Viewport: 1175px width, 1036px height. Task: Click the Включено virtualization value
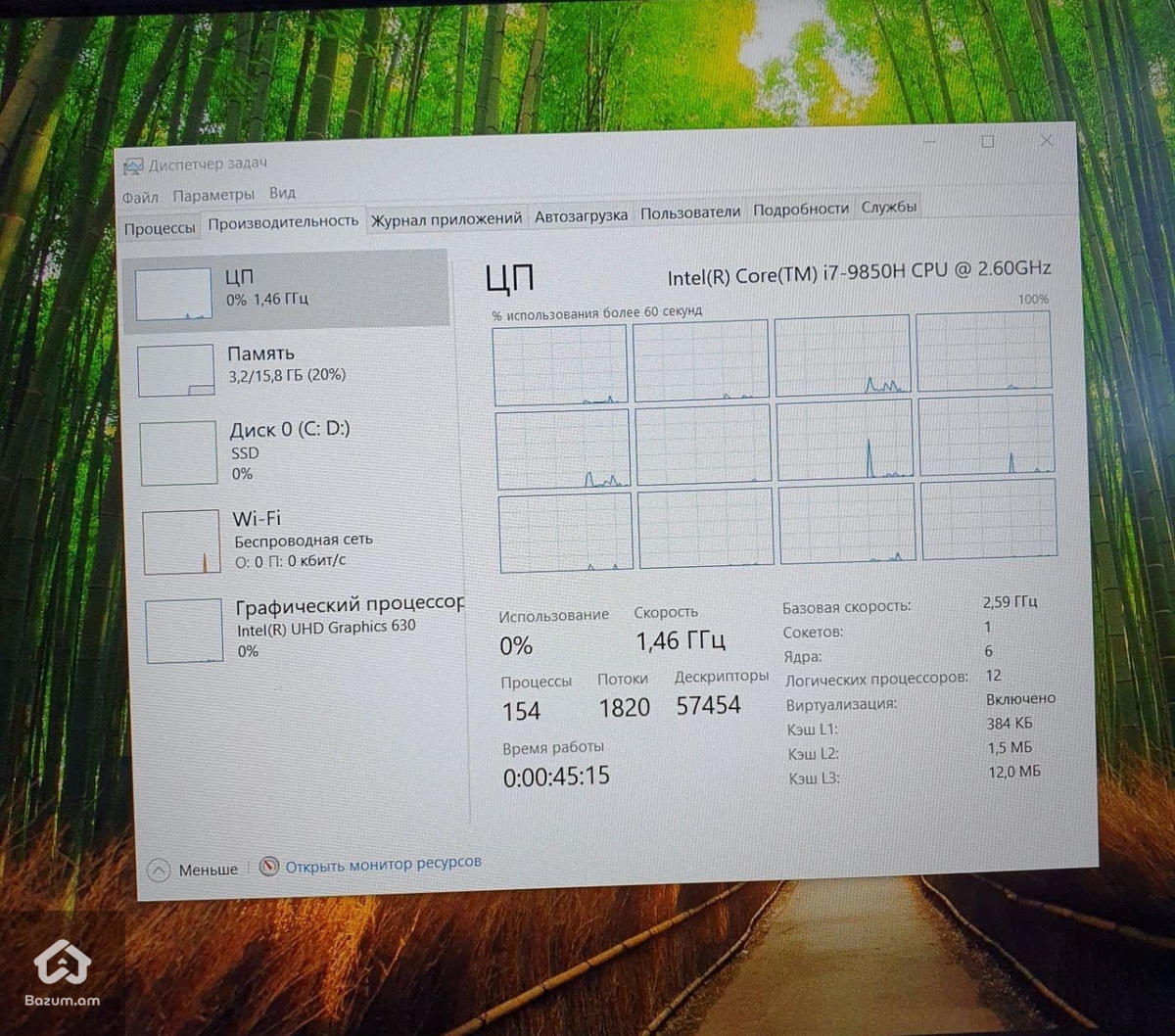[x=1020, y=698]
